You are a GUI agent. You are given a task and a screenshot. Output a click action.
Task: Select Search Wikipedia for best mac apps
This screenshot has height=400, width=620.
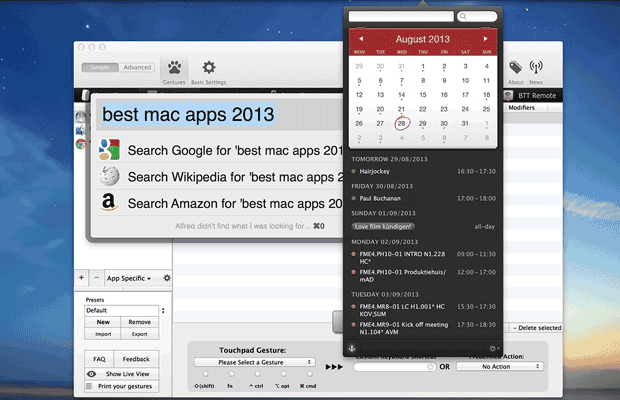pyautogui.click(x=219, y=177)
